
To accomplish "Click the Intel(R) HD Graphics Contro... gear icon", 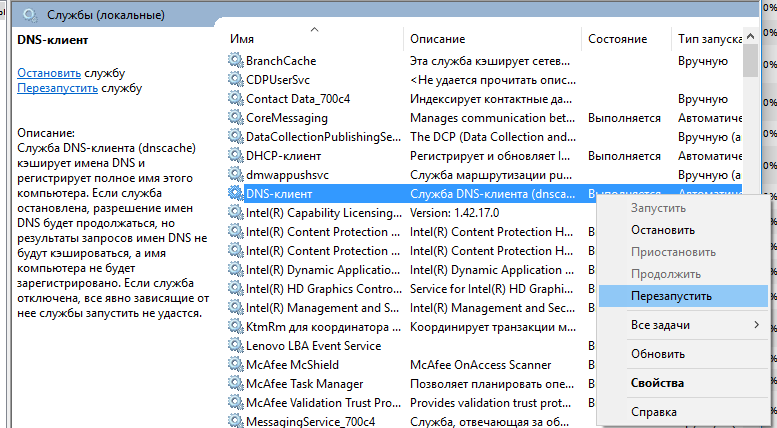I will click(x=235, y=288).
